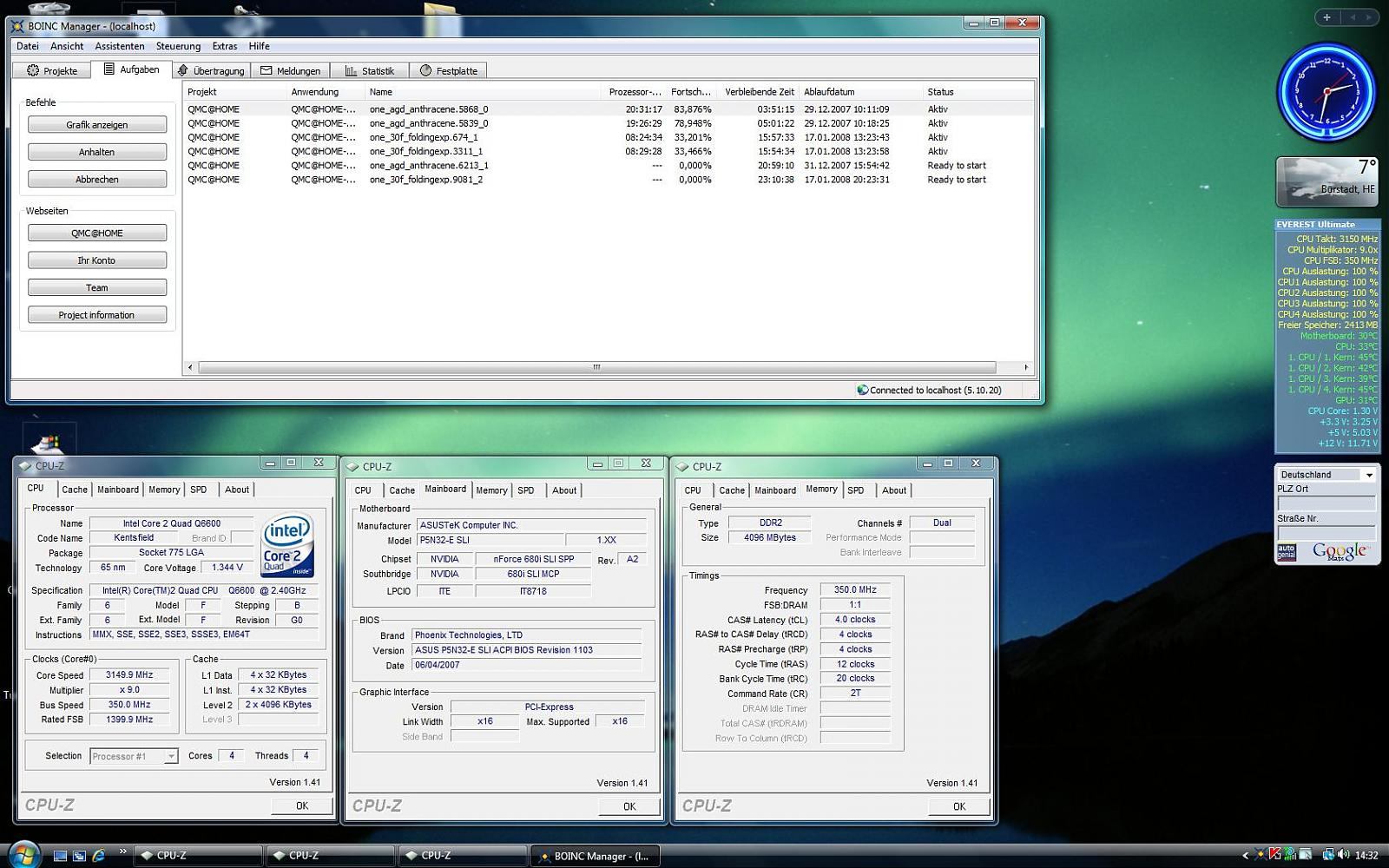Switch to the Meldungen tab
Screen dimensions: 1389x868
coord(291,70)
